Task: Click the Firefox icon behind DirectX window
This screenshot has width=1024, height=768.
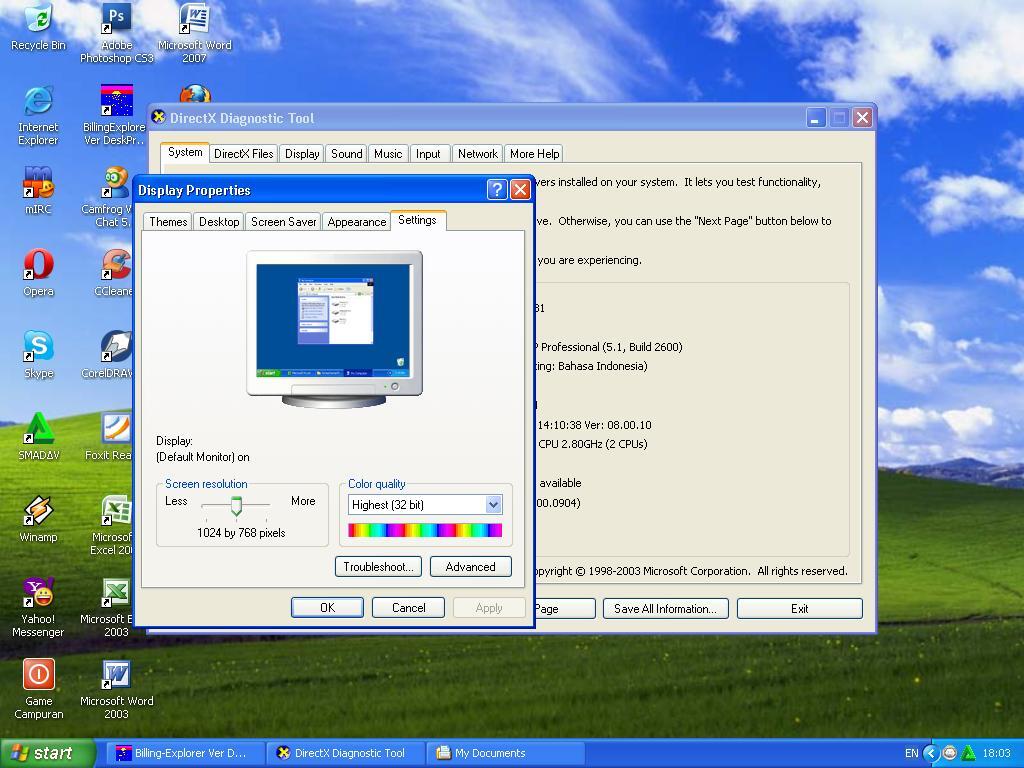Action: (x=195, y=93)
